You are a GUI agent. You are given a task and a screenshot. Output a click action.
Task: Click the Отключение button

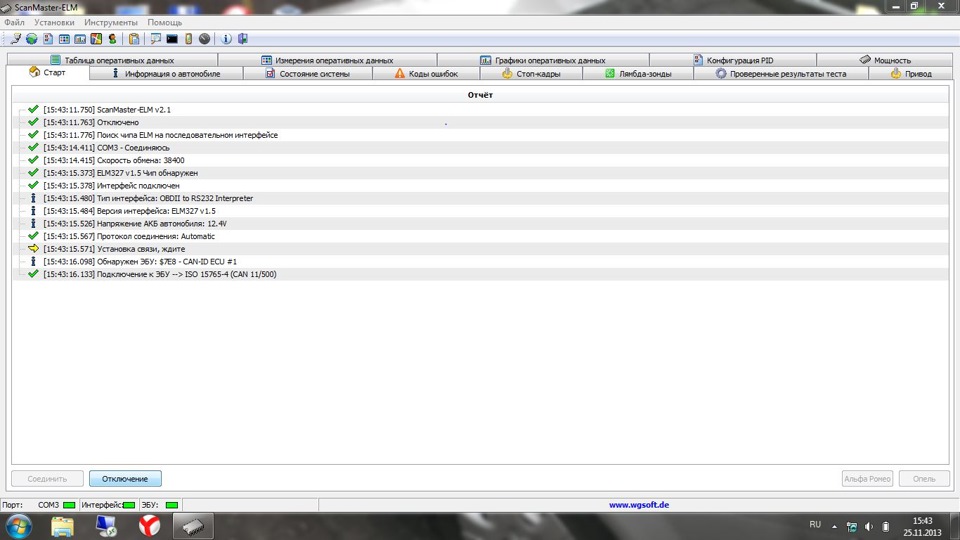click(x=126, y=479)
